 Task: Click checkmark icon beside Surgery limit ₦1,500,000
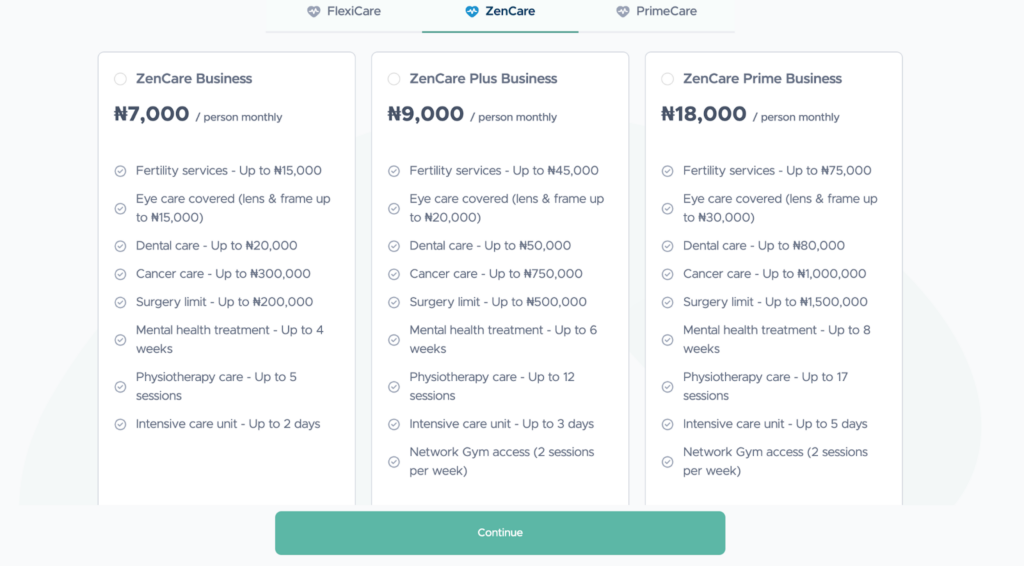tap(667, 302)
